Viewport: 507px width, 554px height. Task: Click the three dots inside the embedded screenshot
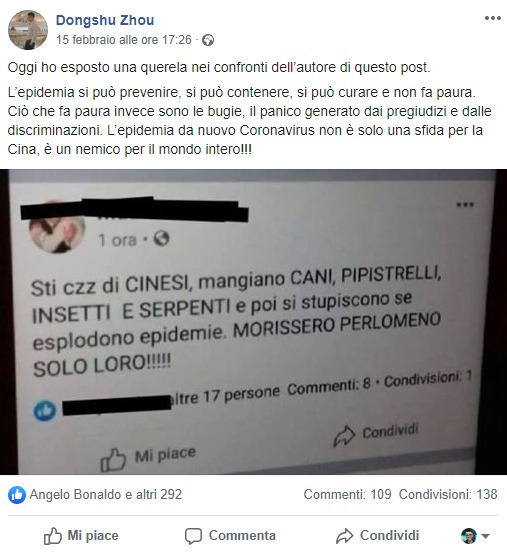click(465, 205)
